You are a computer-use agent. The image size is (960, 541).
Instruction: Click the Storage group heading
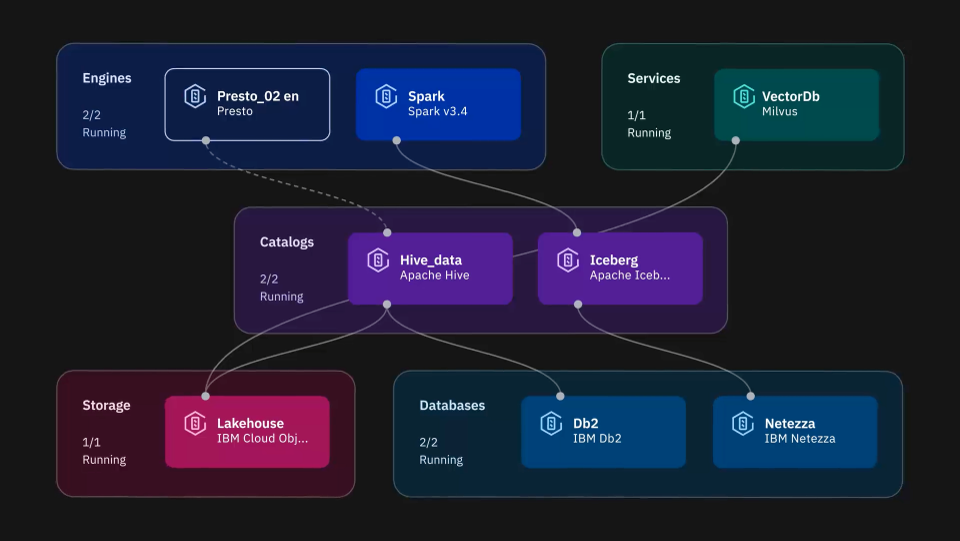[x=106, y=405]
